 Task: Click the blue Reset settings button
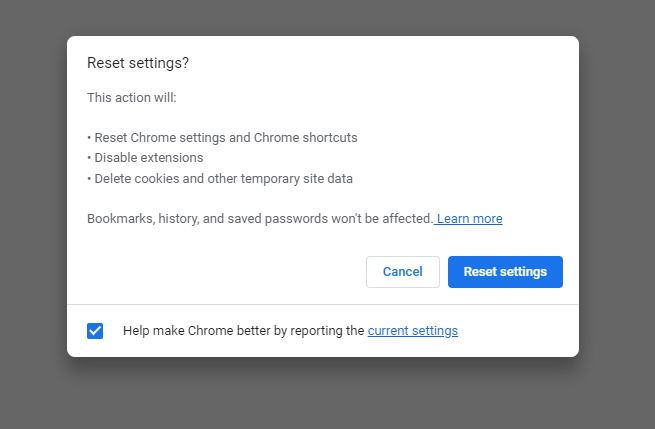(505, 272)
